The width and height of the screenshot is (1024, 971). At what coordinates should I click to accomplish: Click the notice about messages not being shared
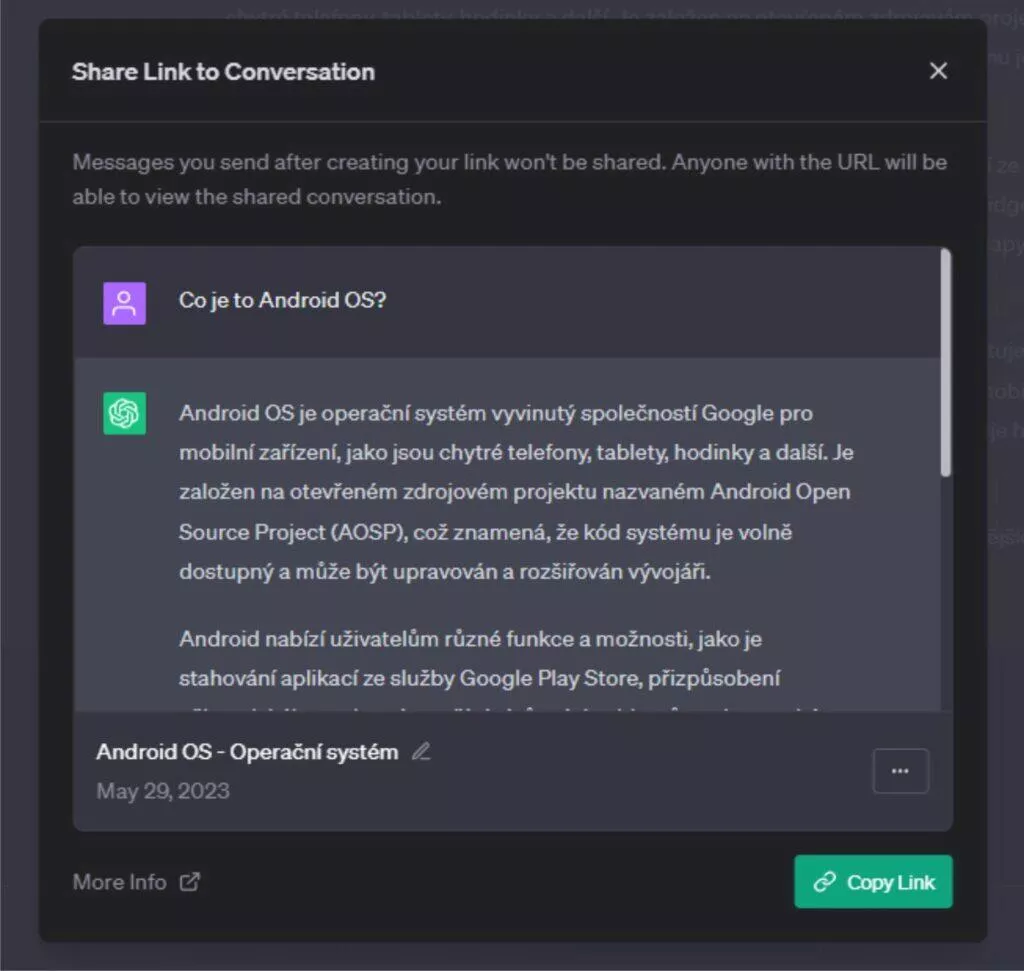tap(509, 179)
